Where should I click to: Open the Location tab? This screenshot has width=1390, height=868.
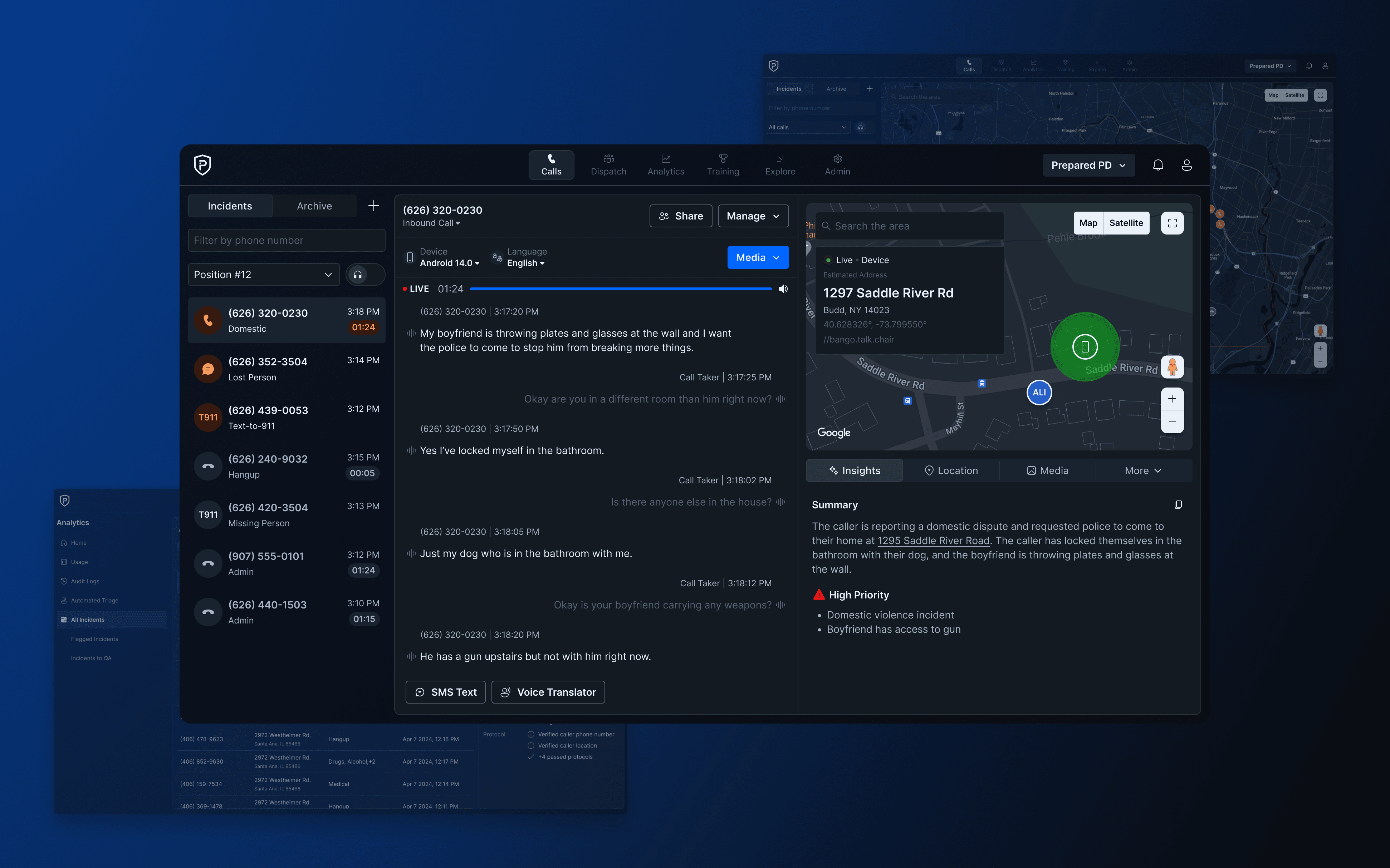[x=951, y=470]
